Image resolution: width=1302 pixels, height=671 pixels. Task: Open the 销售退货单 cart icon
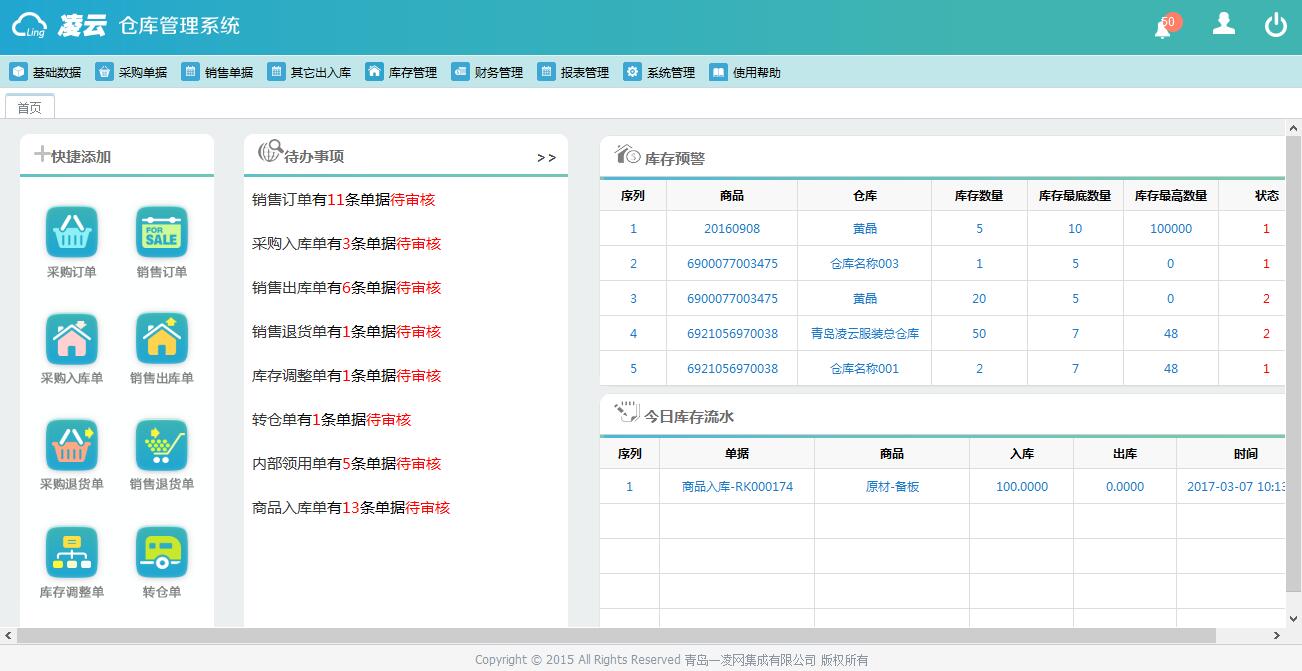[x=161, y=445]
